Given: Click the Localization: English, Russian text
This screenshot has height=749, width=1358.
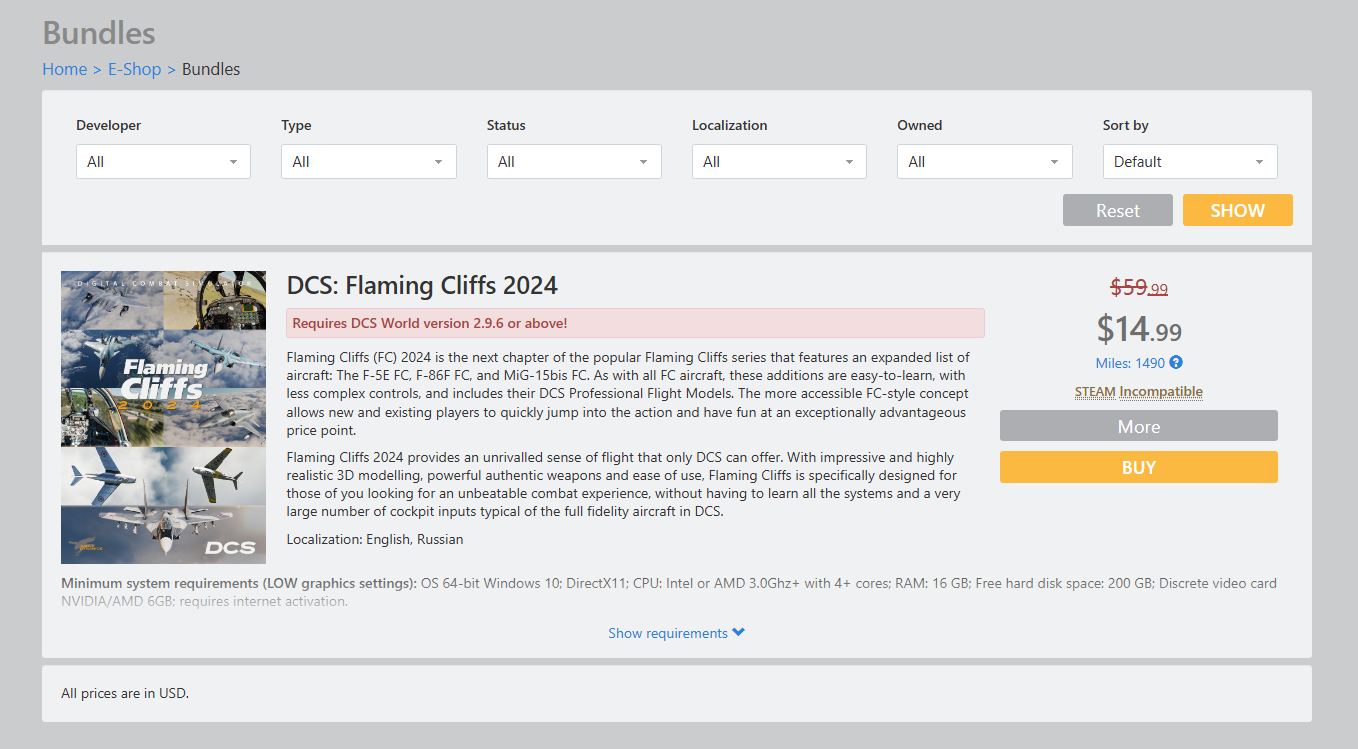Looking at the screenshot, I should click(x=375, y=539).
